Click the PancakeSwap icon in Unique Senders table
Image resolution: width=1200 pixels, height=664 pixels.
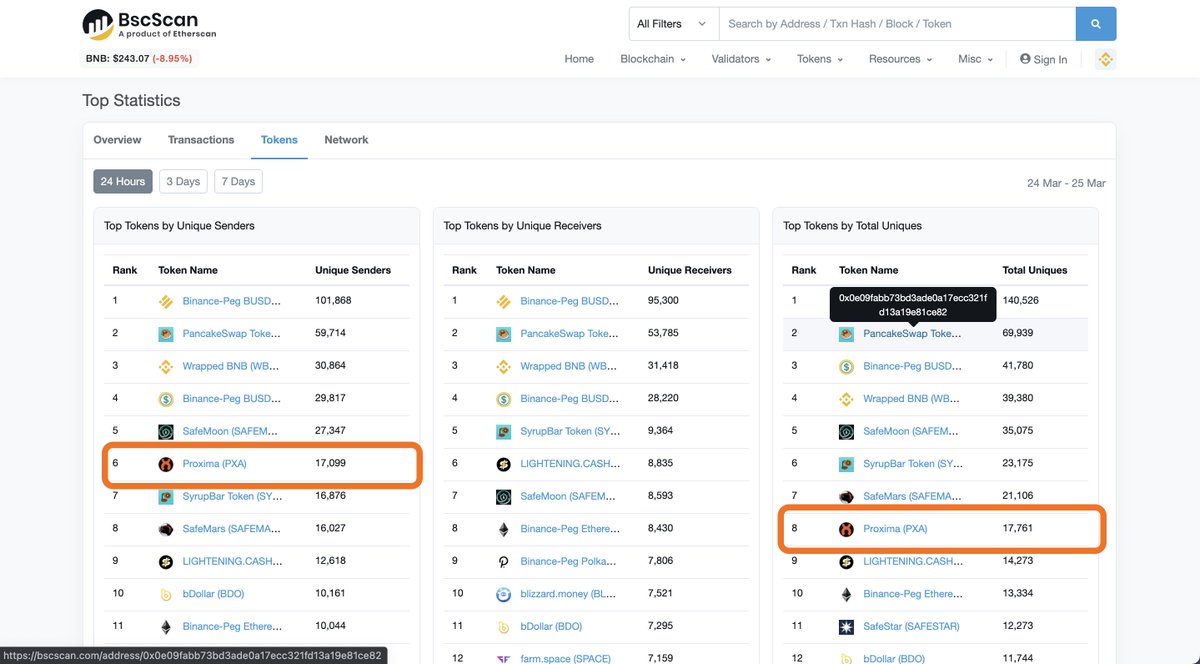coord(166,333)
